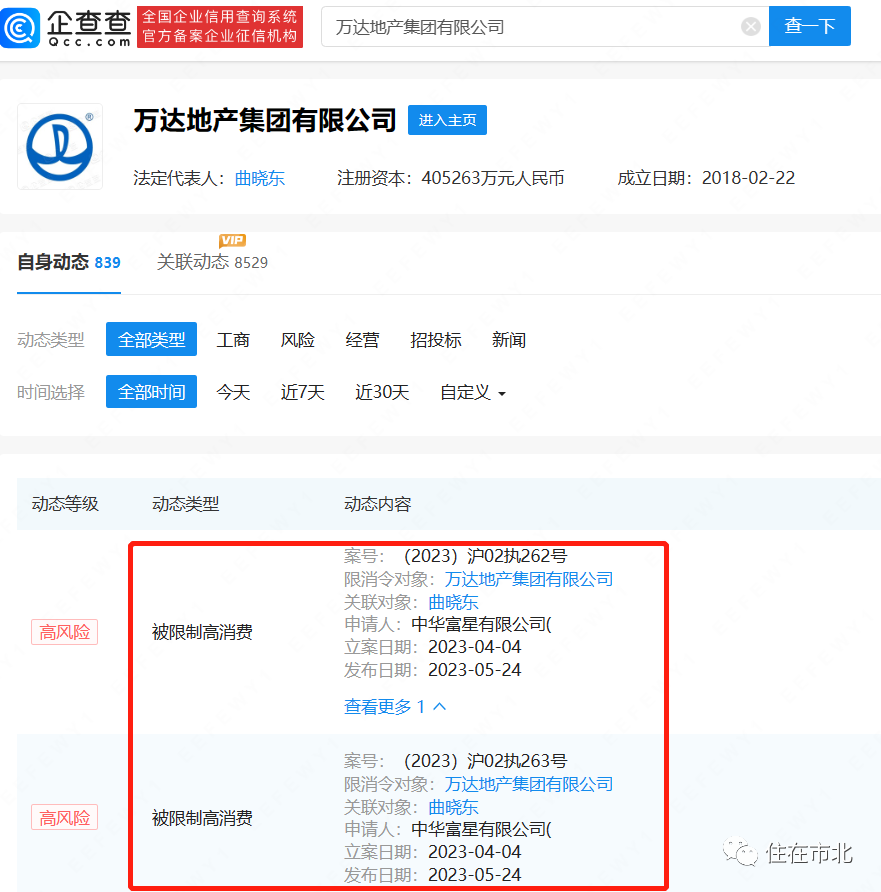The width and height of the screenshot is (881, 892).
Task: Click the 全国企业信用查询系统 red banner
Action: pyautogui.click(x=220, y=27)
